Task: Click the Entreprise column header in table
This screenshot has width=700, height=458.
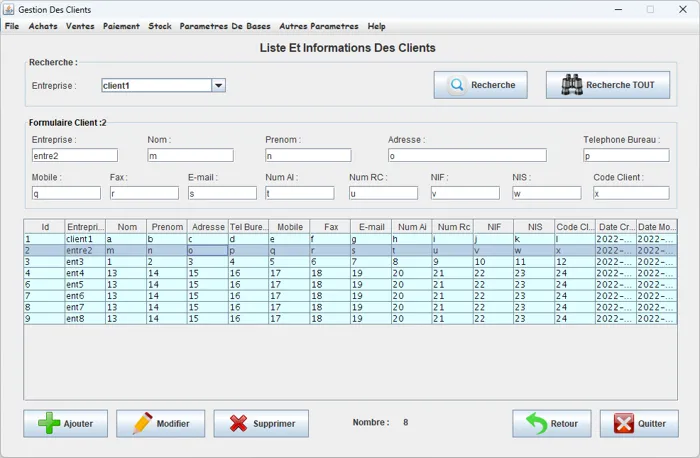Action: pyautogui.click(x=85, y=227)
